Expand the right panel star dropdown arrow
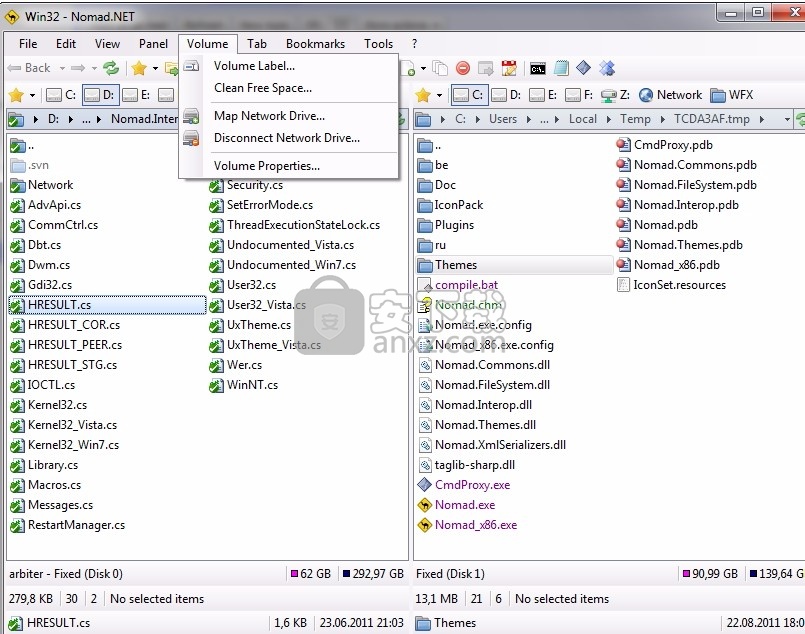Viewport: 805px width, 634px height. [439, 95]
